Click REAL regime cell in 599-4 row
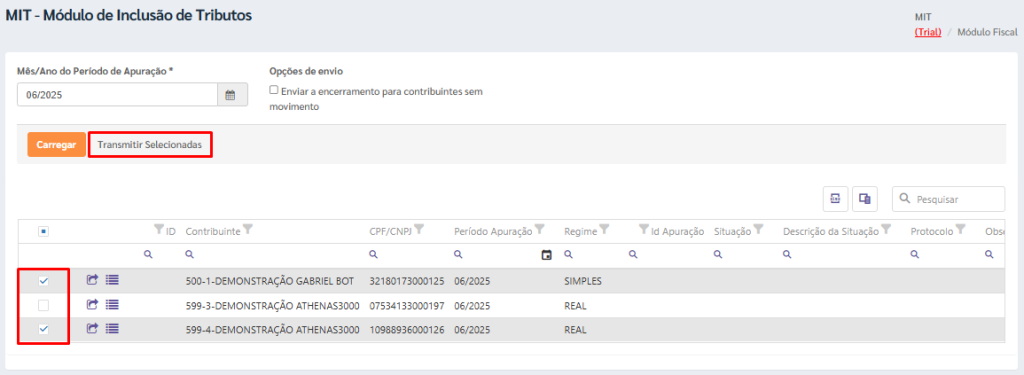Image resolution: width=1024 pixels, height=375 pixels. click(575, 329)
